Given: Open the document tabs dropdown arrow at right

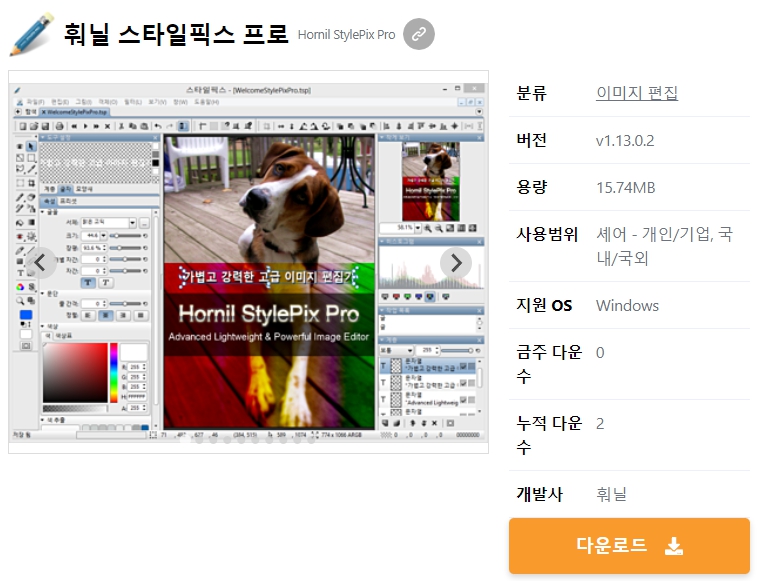Looking at the screenshot, I should pos(479,112).
